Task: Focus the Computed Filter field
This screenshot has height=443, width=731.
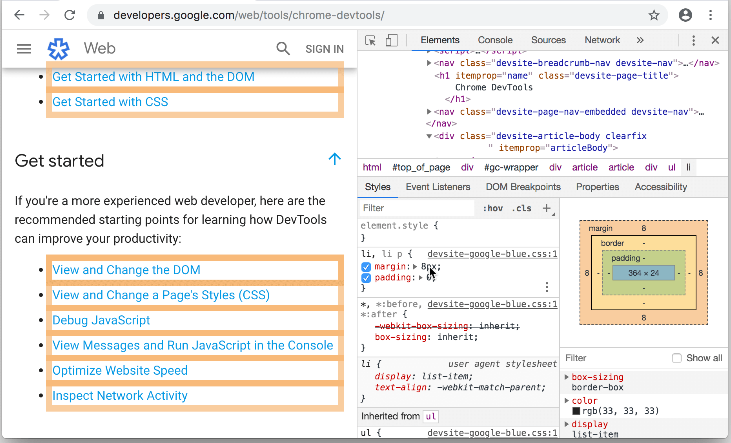Action: tap(615, 358)
